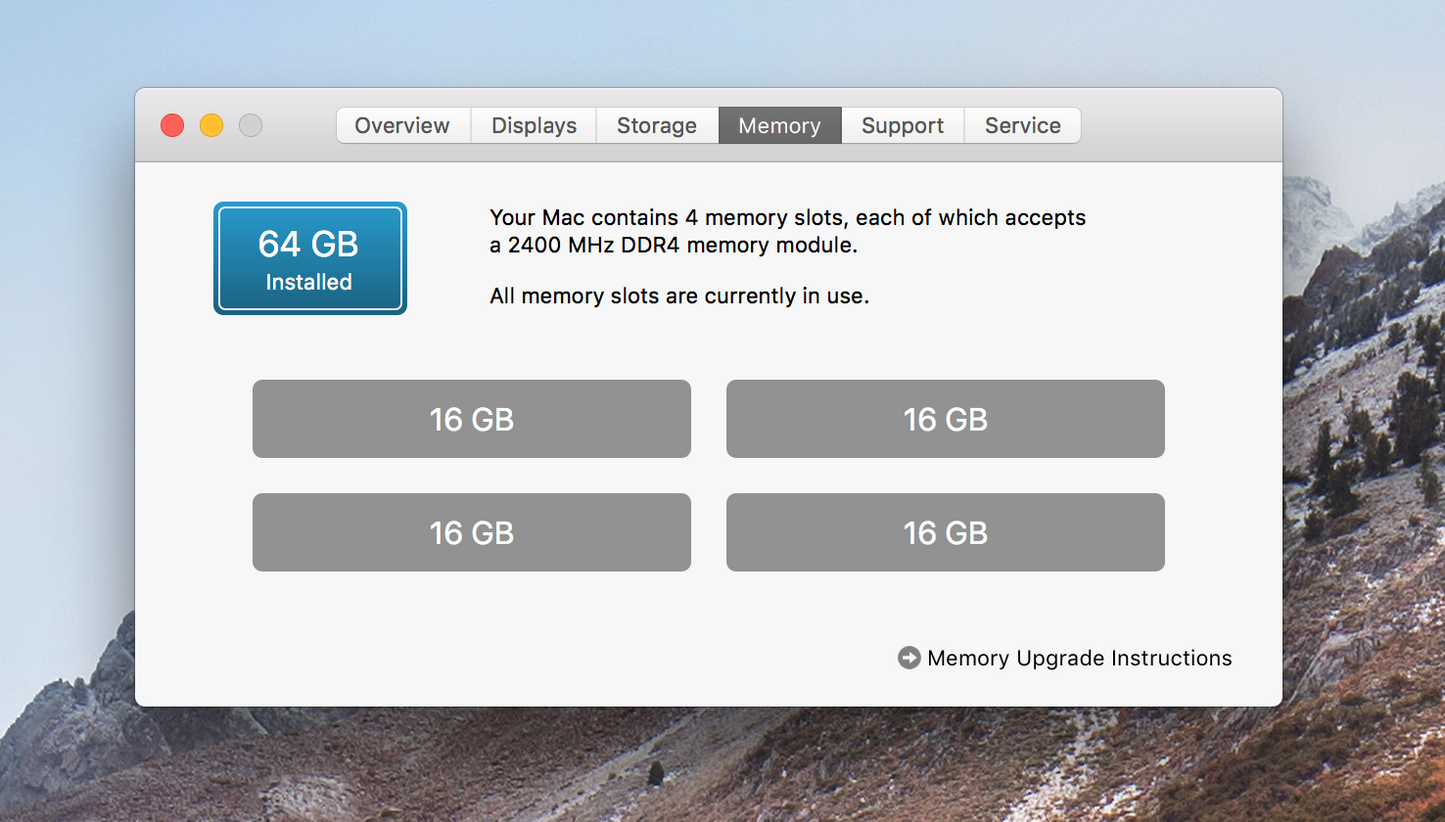Viewport: 1445px width, 822px height.
Task: Open the Displays tab
Action: point(534,126)
